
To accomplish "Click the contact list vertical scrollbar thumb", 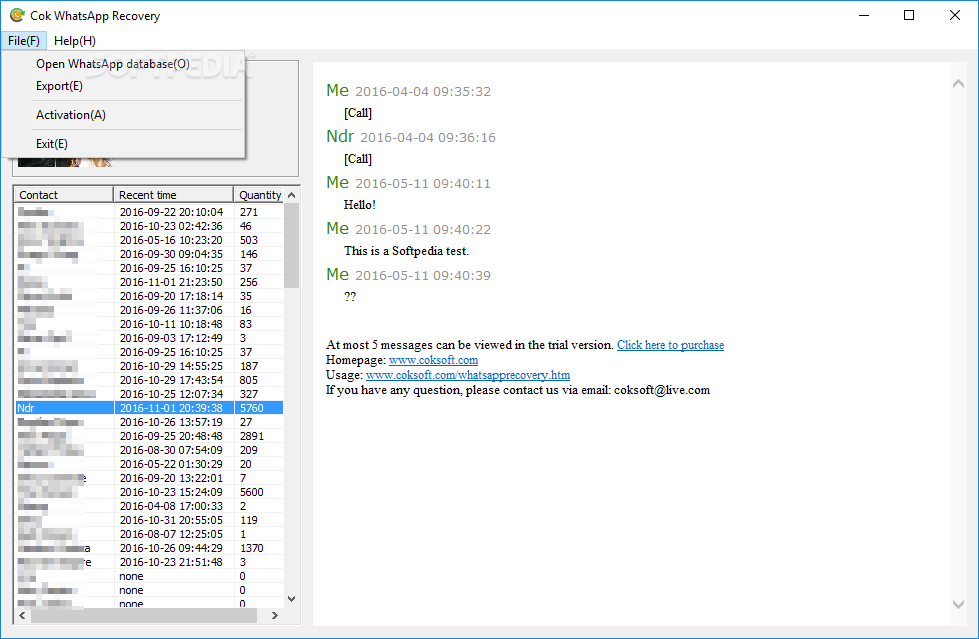I will pos(292,245).
